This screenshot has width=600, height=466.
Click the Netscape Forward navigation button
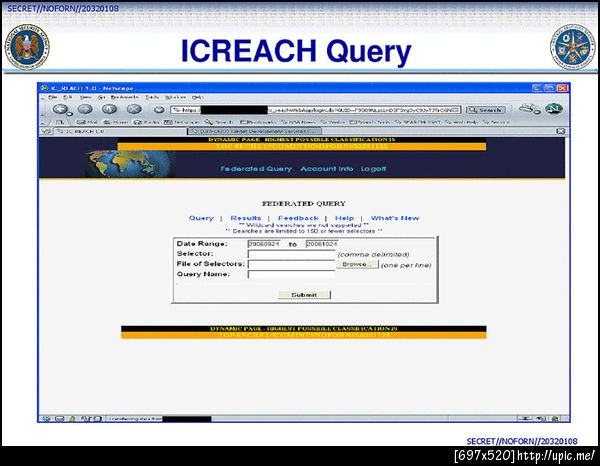pos(85,109)
